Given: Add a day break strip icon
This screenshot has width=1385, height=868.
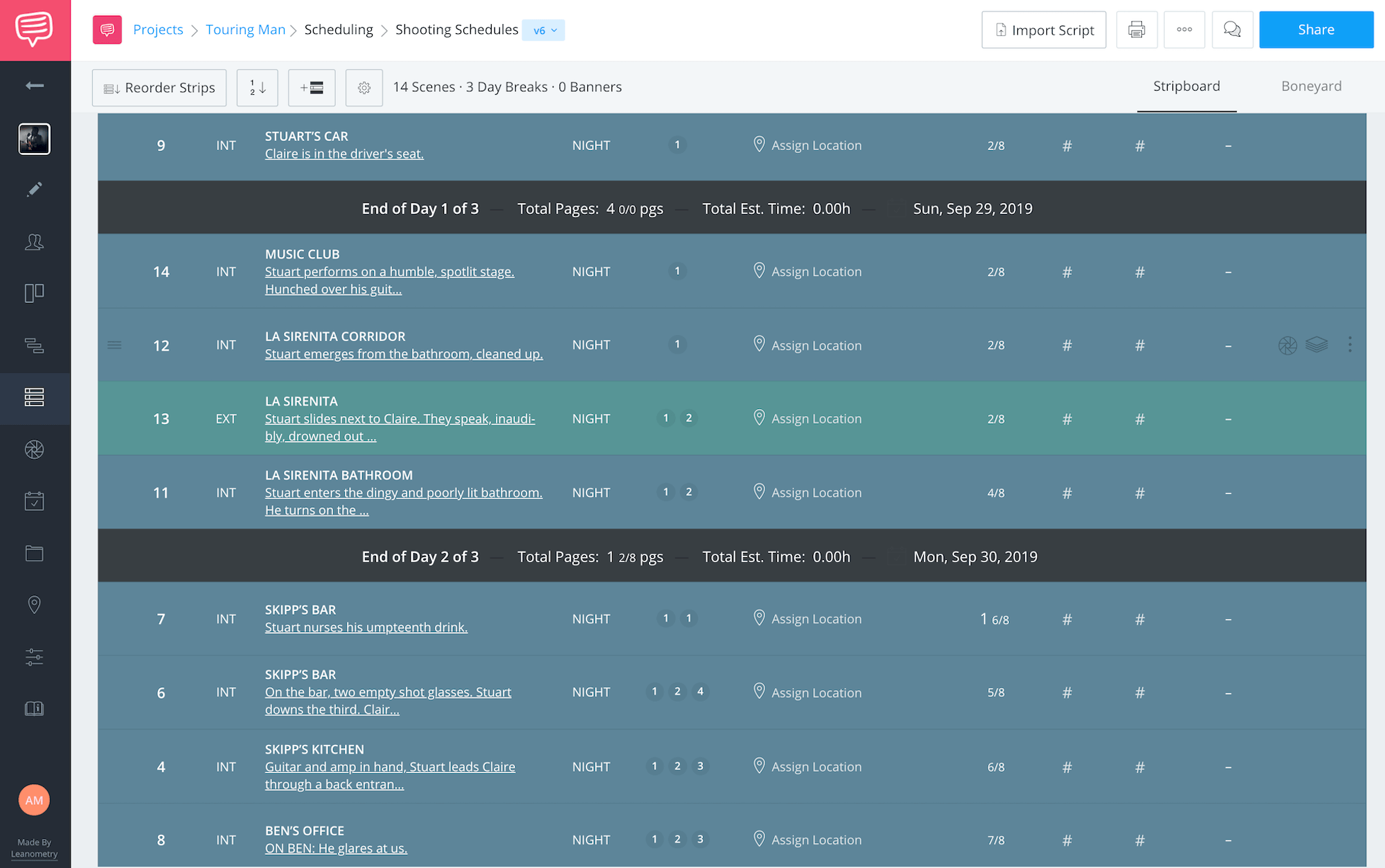Looking at the screenshot, I should click(x=312, y=88).
